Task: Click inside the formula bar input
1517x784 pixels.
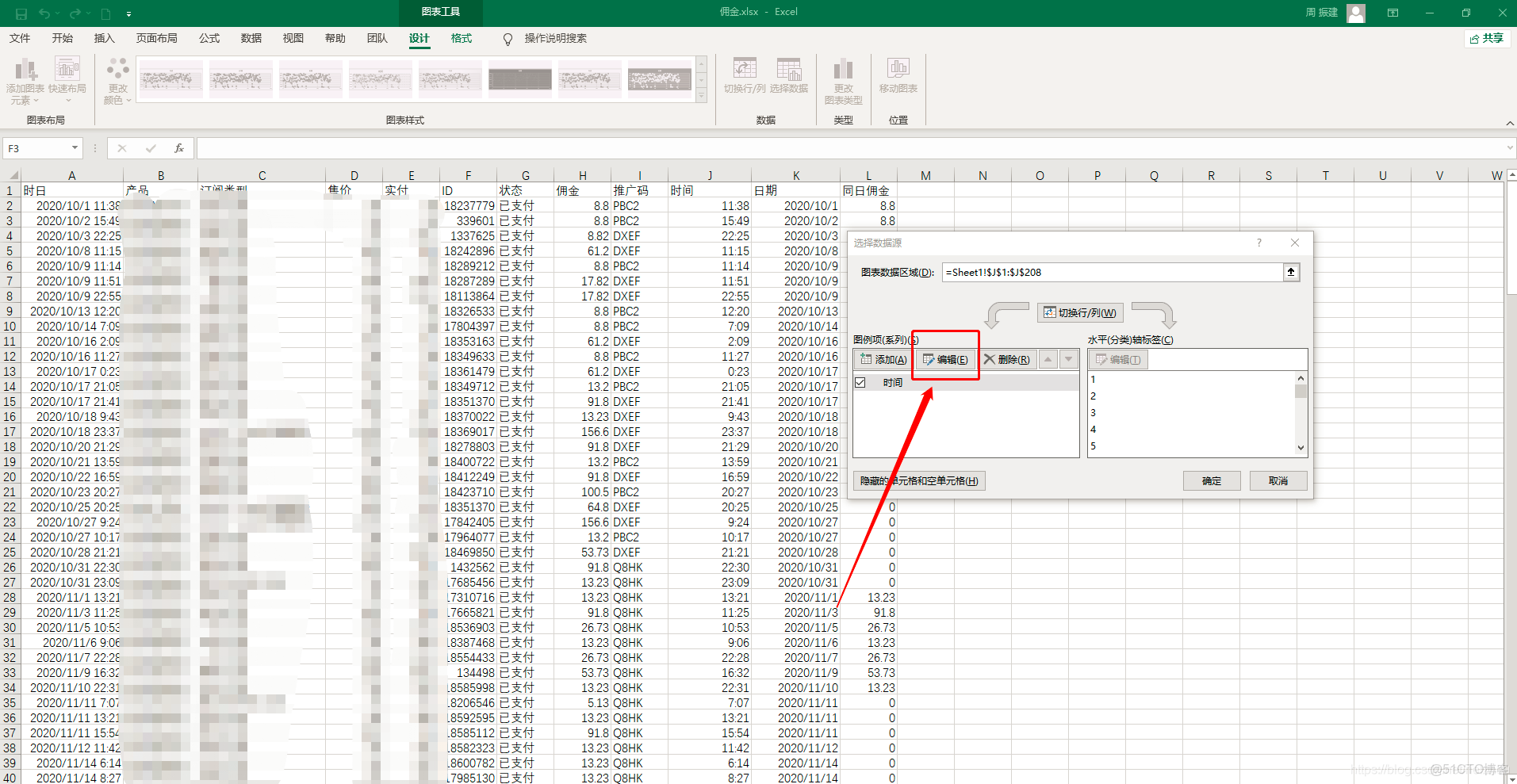Action: [x=850, y=148]
